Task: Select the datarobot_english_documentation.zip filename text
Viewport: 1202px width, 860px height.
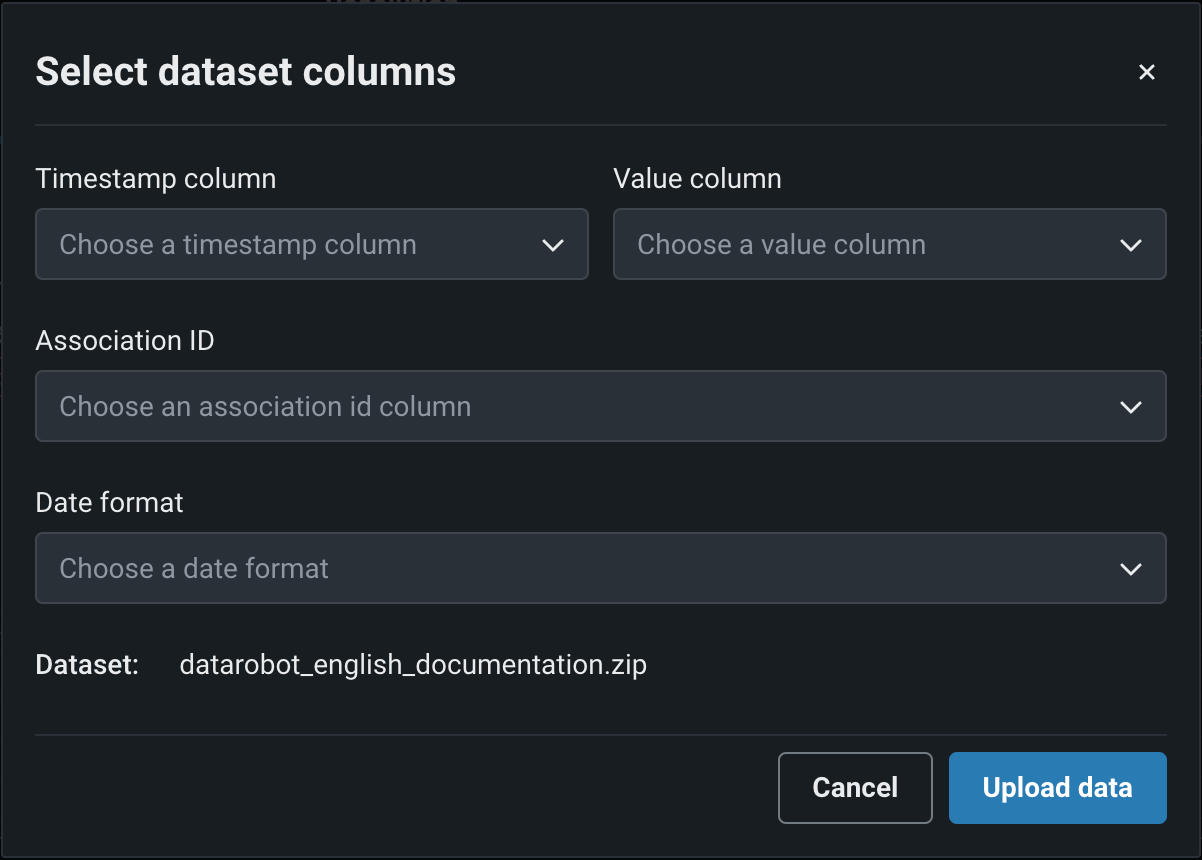Action: pyautogui.click(x=413, y=665)
